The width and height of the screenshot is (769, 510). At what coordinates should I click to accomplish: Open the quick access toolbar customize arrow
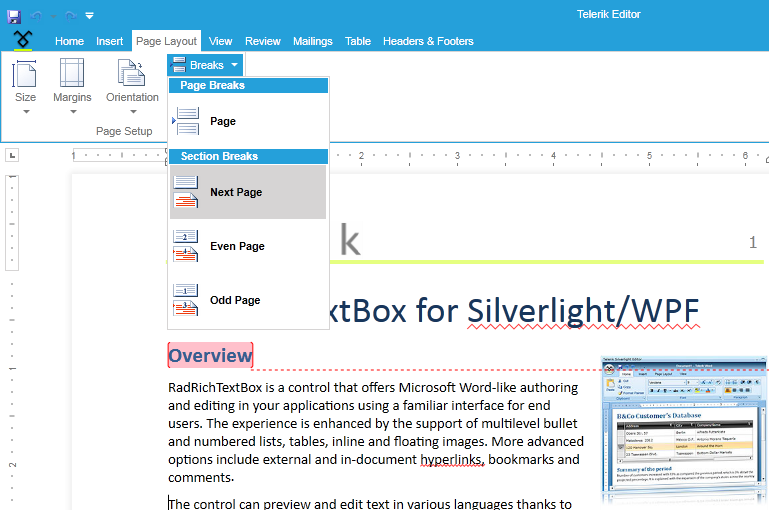pyautogui.click(x=89, y=16)
